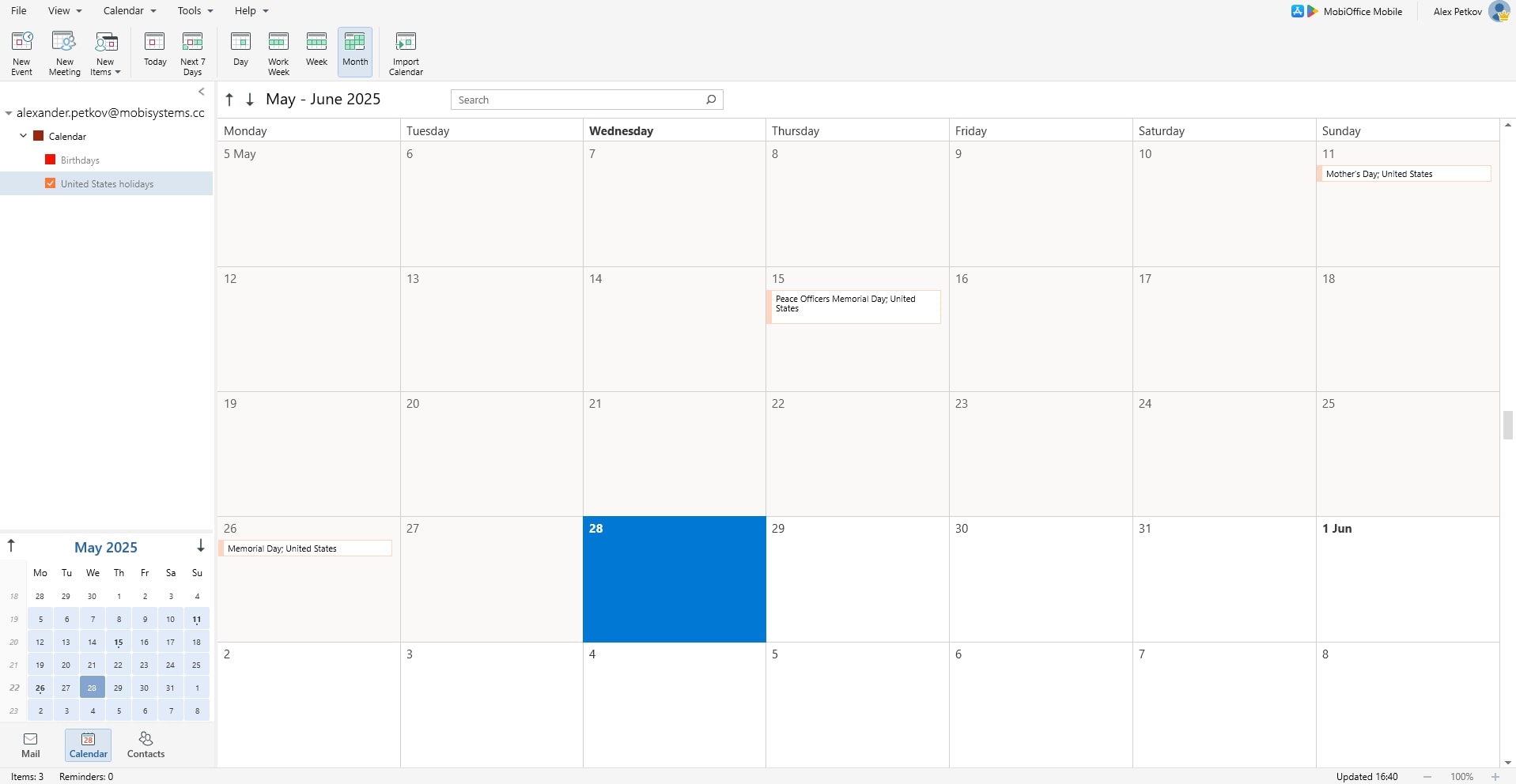The width and height of the screenshot is (1516, 784).
Task: Open the File menu
Action: pyautogui.click(x=19, y=10)
